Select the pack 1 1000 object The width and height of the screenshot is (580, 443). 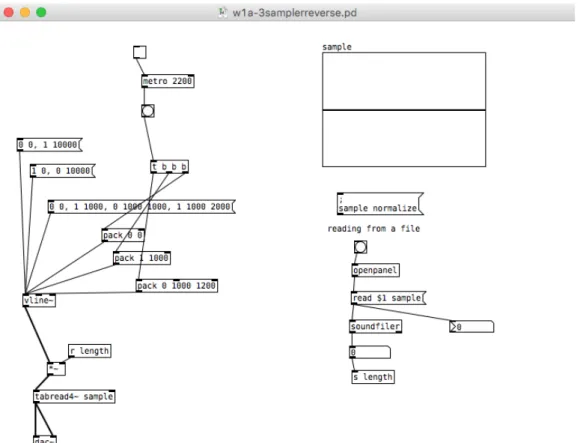(x=142, y=258)
